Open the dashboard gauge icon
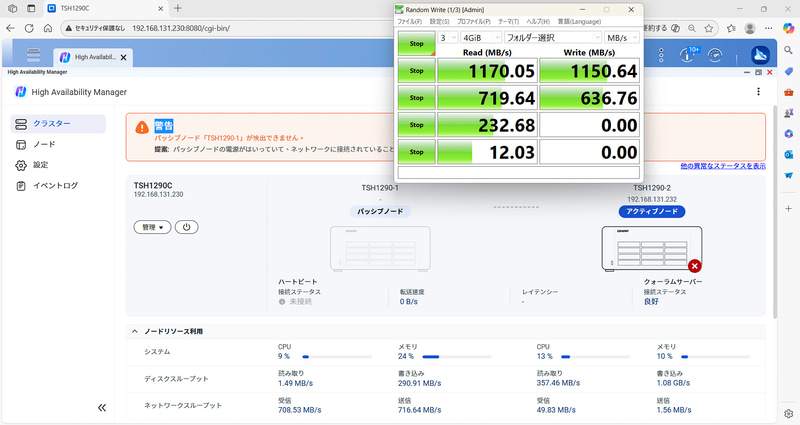This screenshot has height=425, width=800. [x=715, y=55]
